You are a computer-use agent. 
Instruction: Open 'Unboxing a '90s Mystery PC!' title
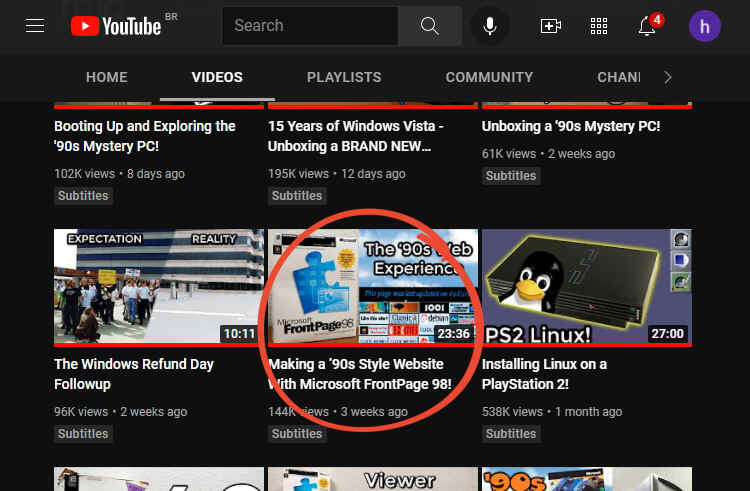[x=571, y=126]
